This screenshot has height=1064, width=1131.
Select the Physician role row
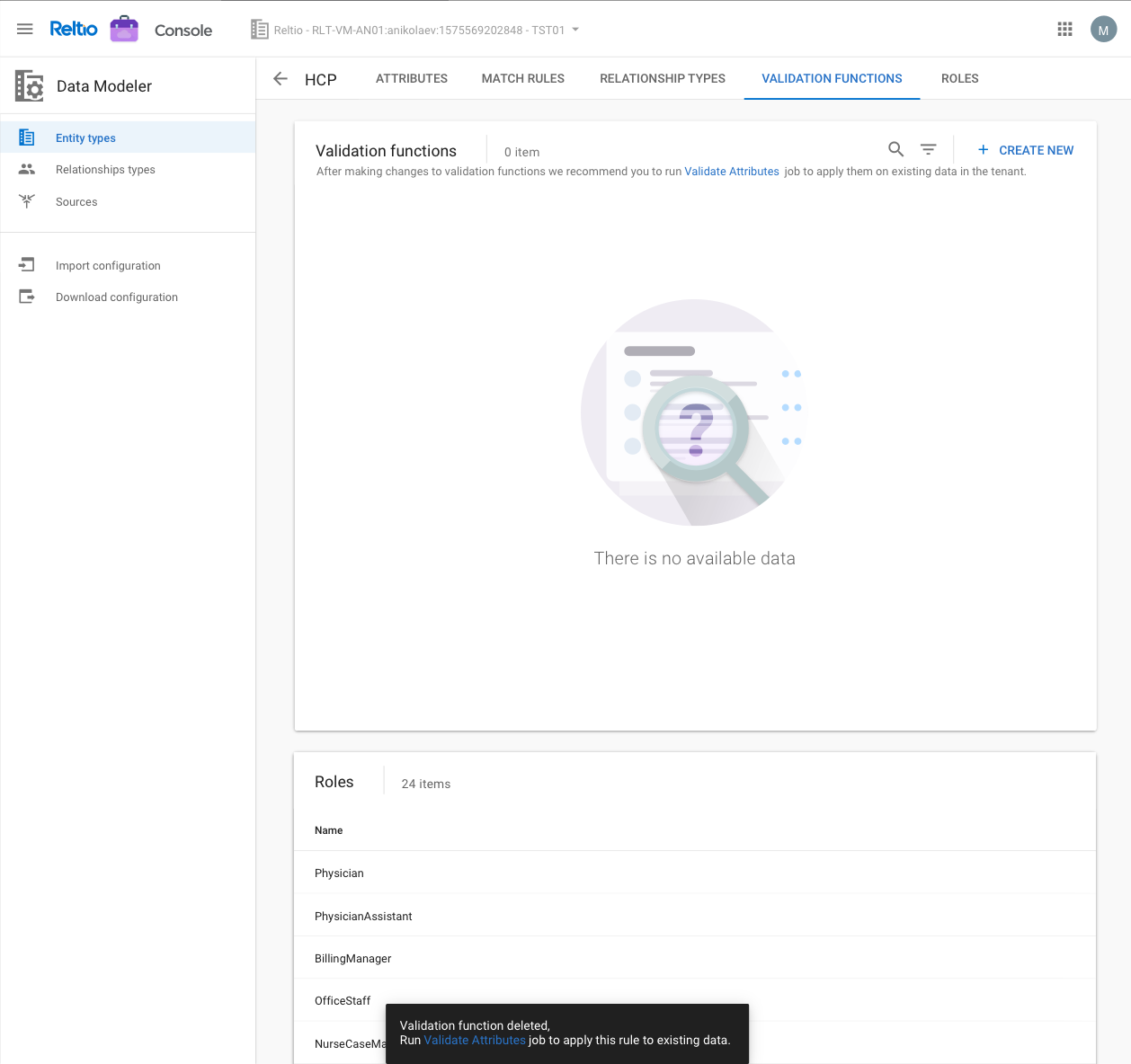coord(695,873)
